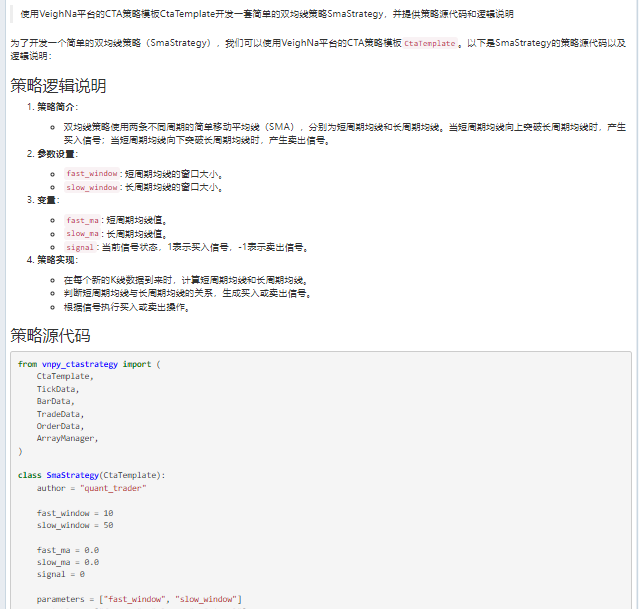Select the list item 参数设置
Screen dimensions: 639x609
[x=57, y=154]
